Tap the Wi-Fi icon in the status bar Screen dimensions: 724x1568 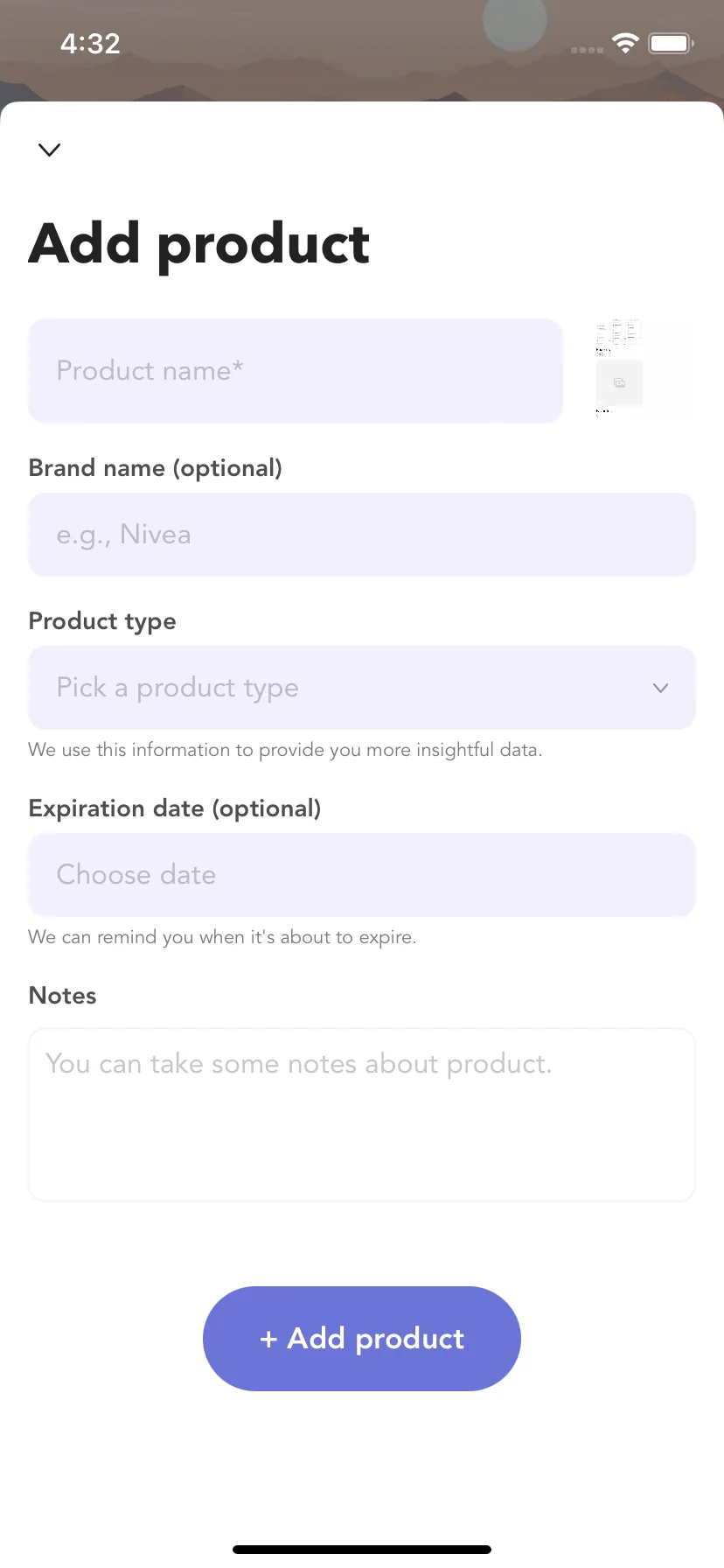pos(625,43)
